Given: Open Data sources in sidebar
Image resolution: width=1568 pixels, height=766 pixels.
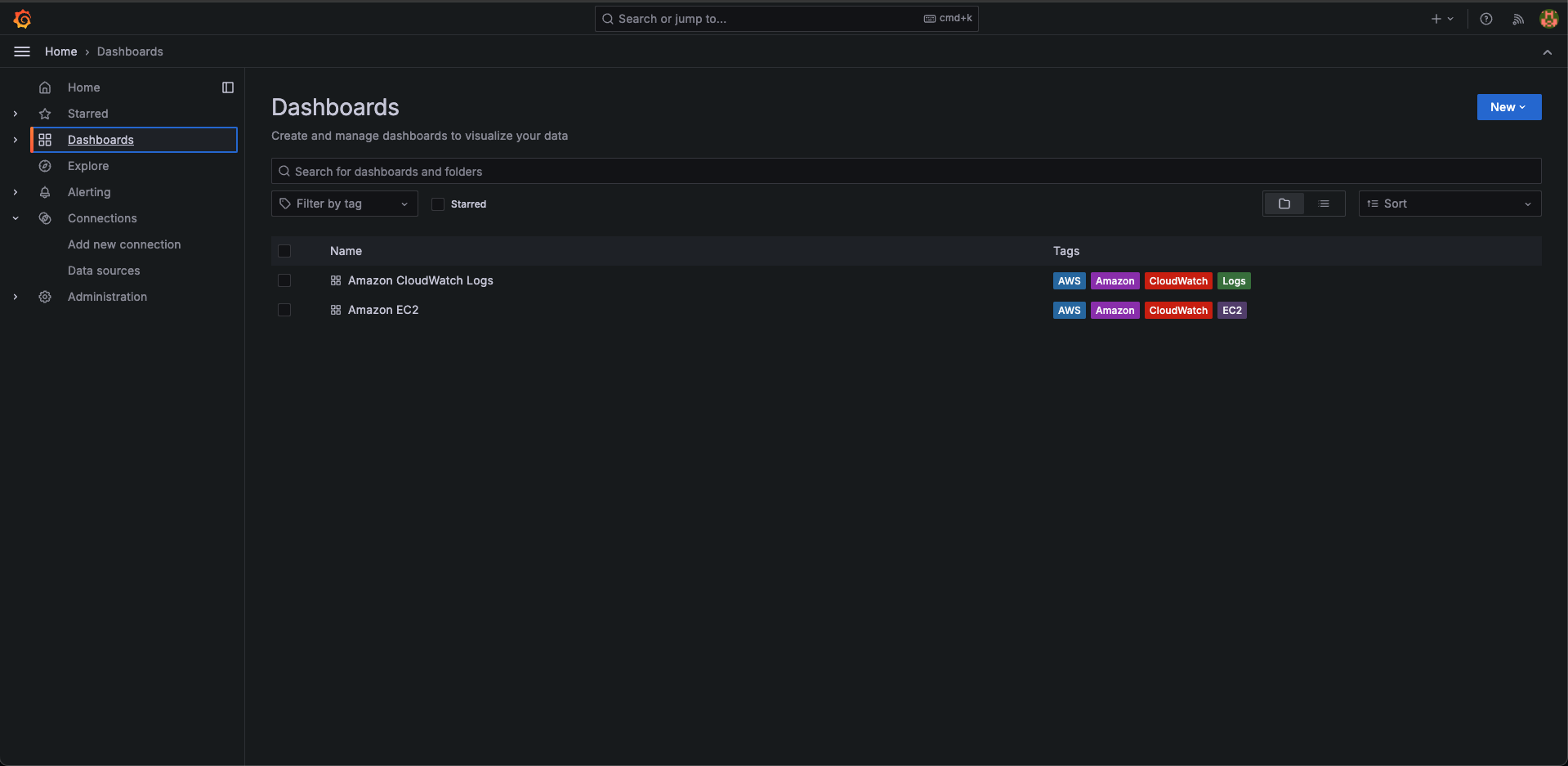Looking at the screenshot, I should [104, 271].
